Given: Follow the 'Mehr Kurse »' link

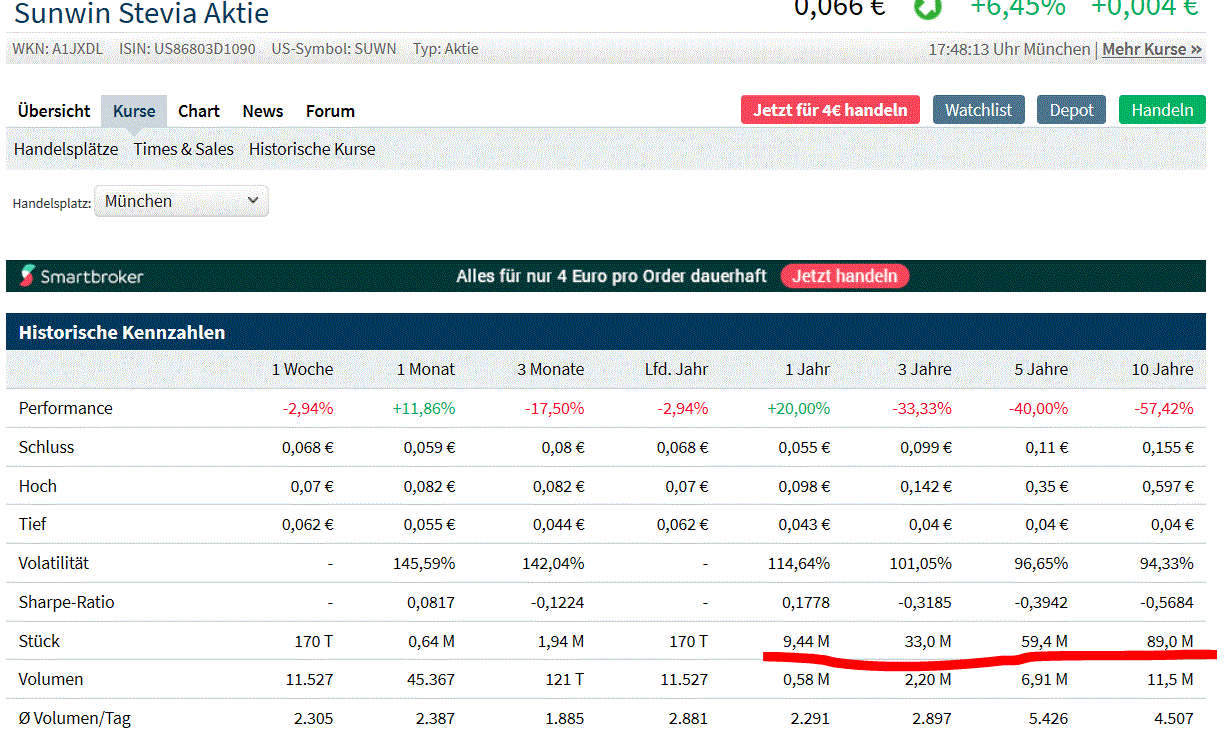Looking at the screenshot, I should (1152, 49).
